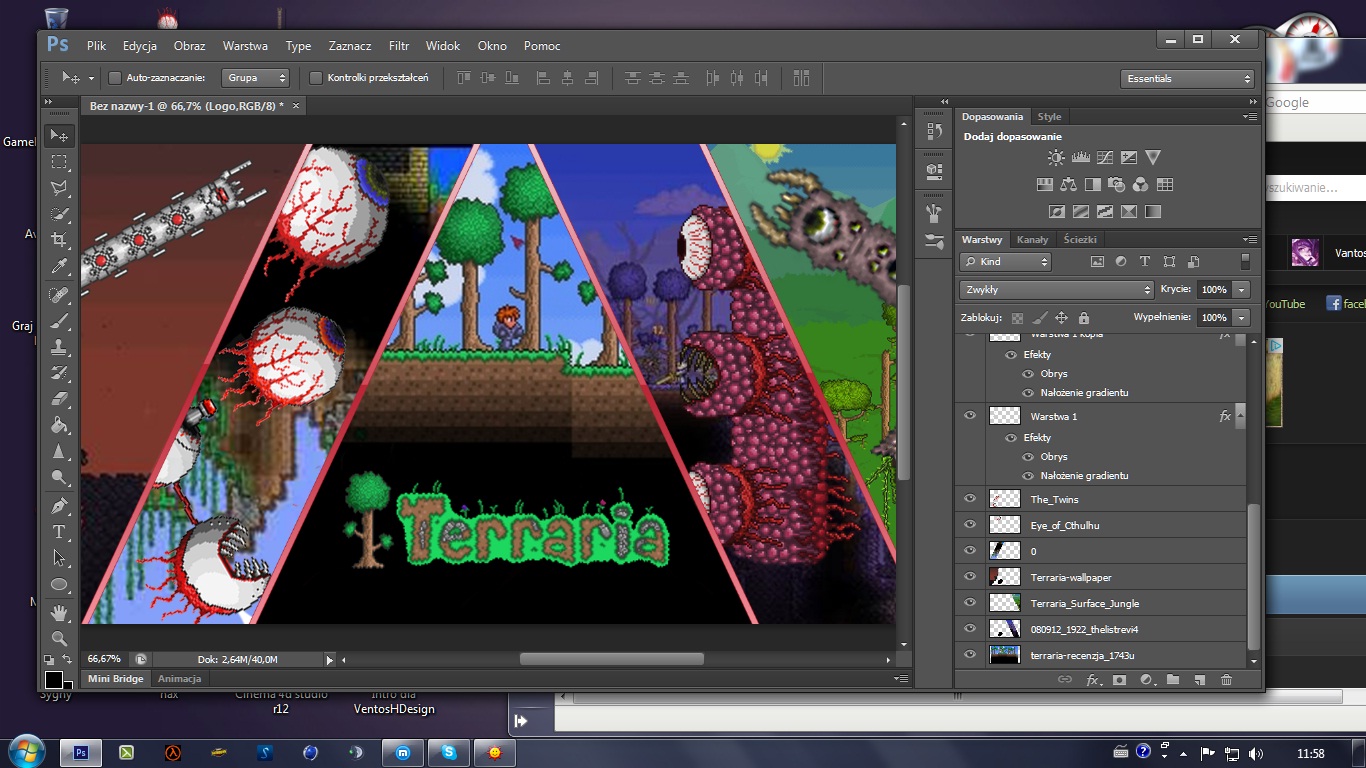The height and width of the screenshot is (768, 1366).
Task: Open the Essentials workspace dropdown
Action: (1188, 78)
